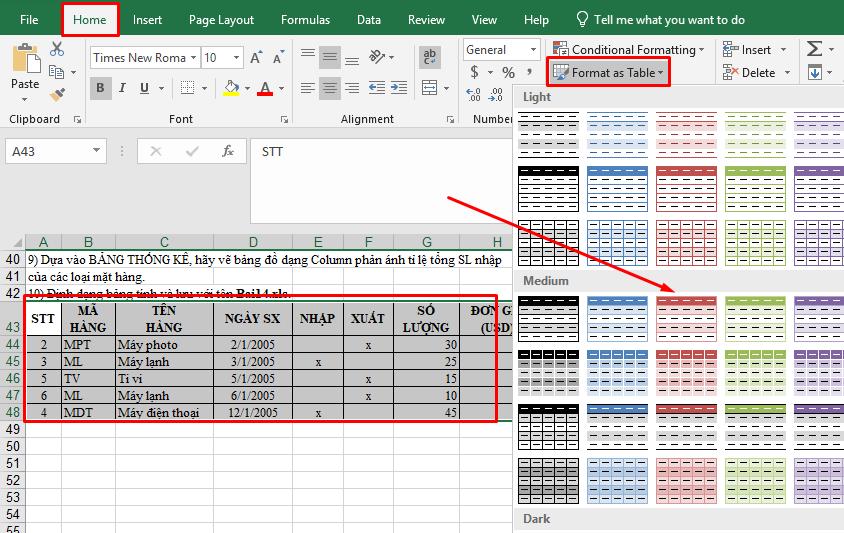Toggle Italic formatting
The height and width of the screenshot is (533, 844).
[123, 88]
